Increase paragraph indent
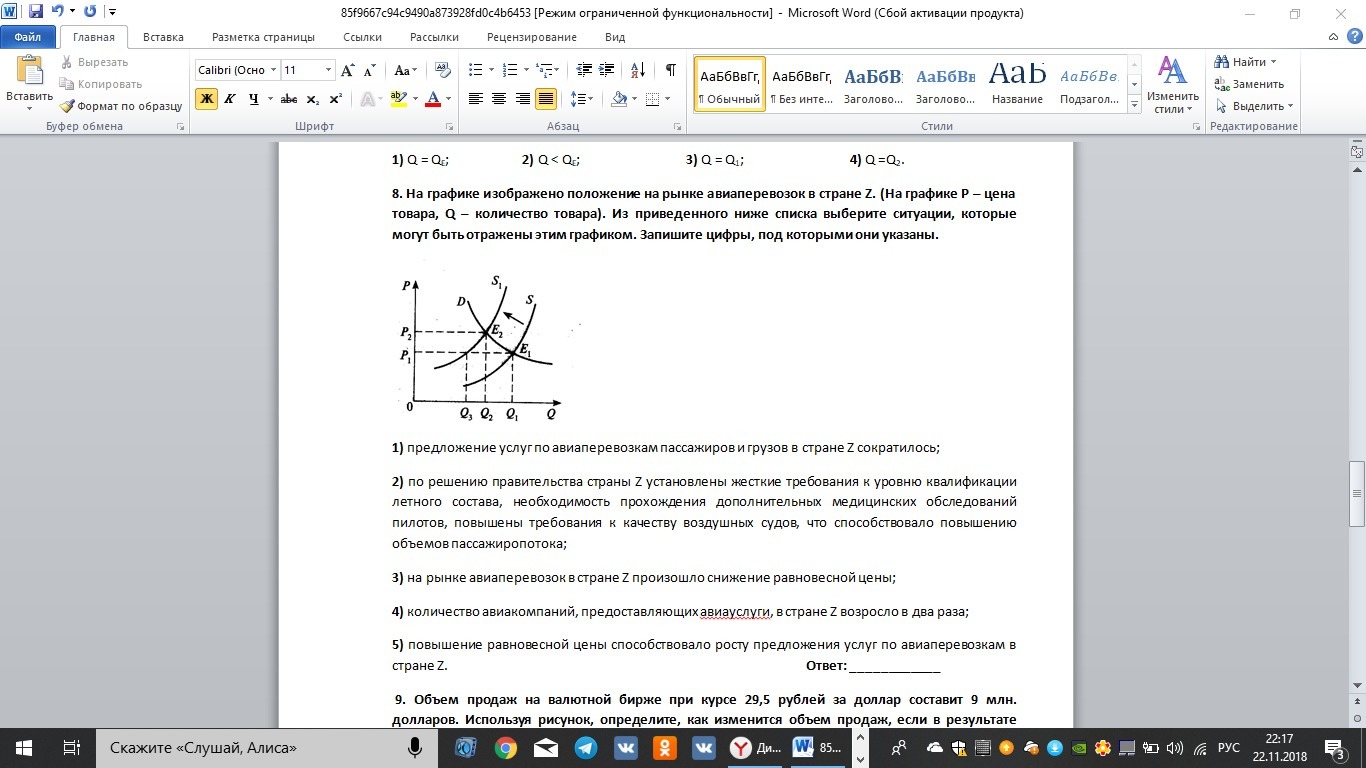This screenshot has width=1366, height=768. pos(608,70)
